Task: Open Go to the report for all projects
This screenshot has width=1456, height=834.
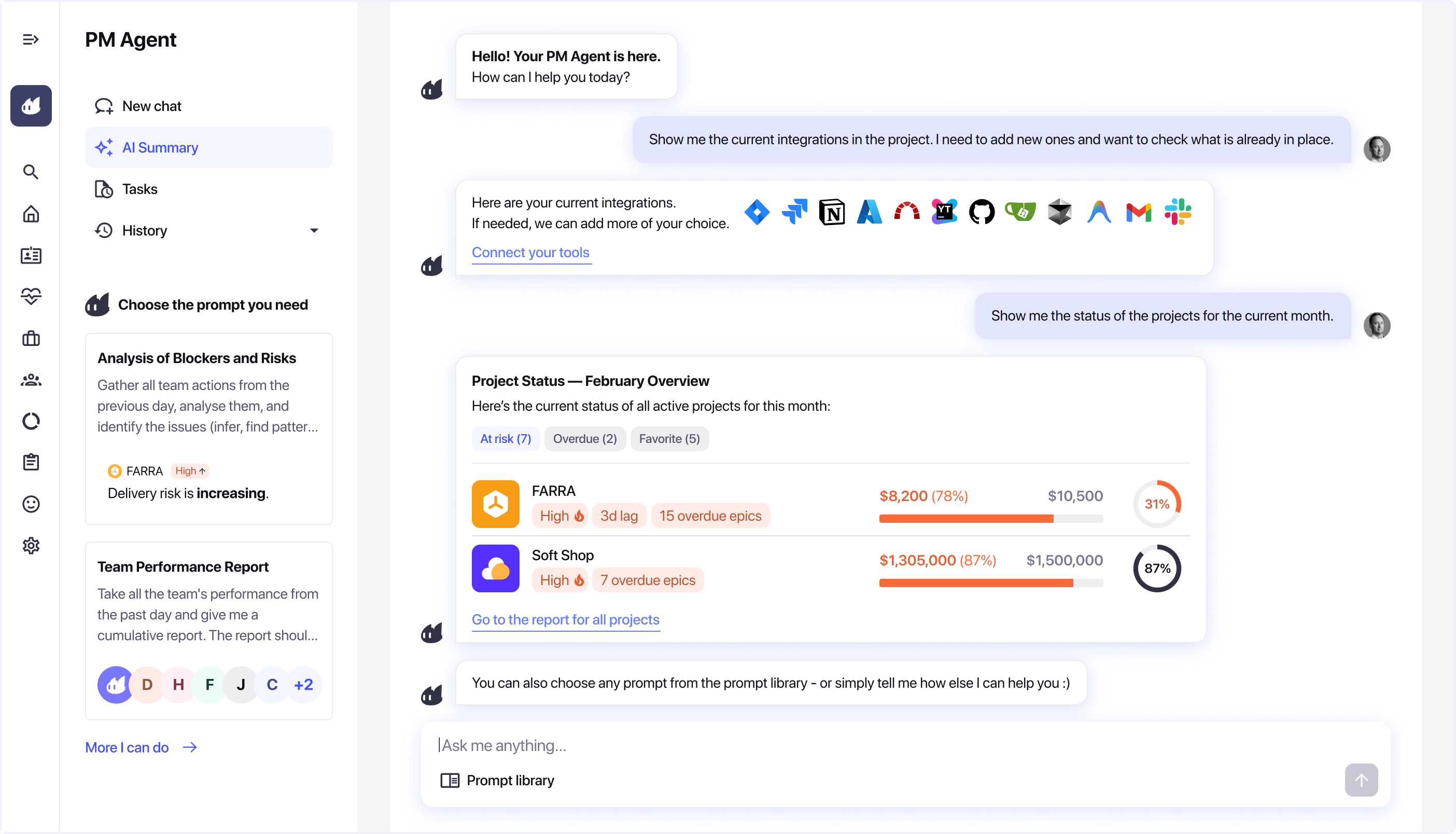Action: point(565,620)
